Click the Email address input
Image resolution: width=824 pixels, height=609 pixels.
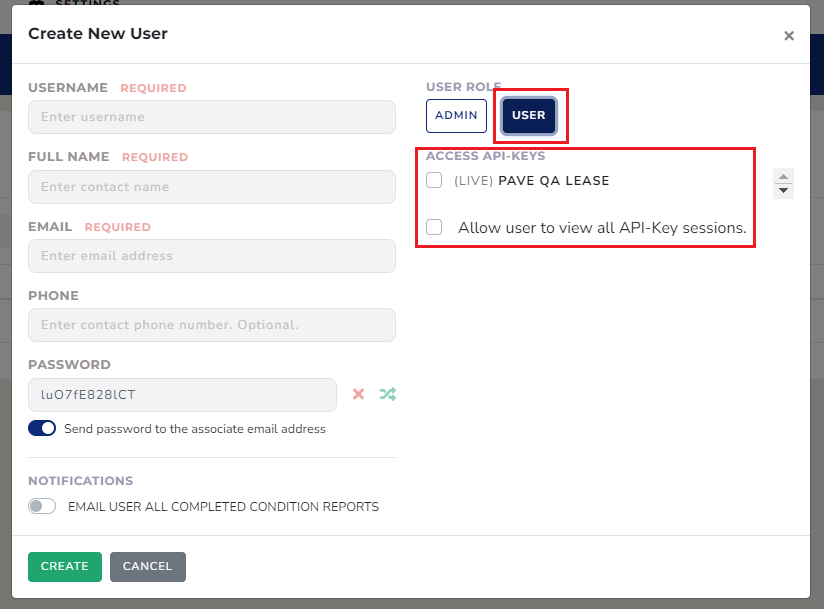point(212,256)
